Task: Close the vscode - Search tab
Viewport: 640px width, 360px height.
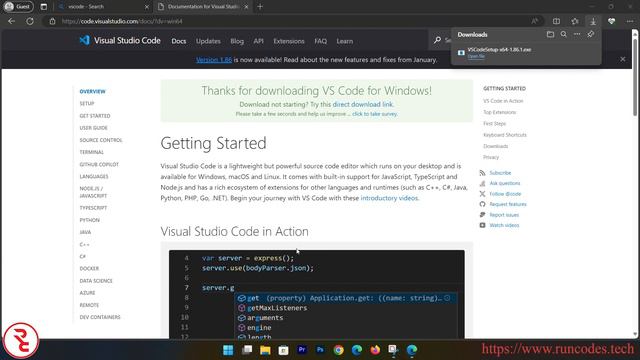Action: point(147,7)
